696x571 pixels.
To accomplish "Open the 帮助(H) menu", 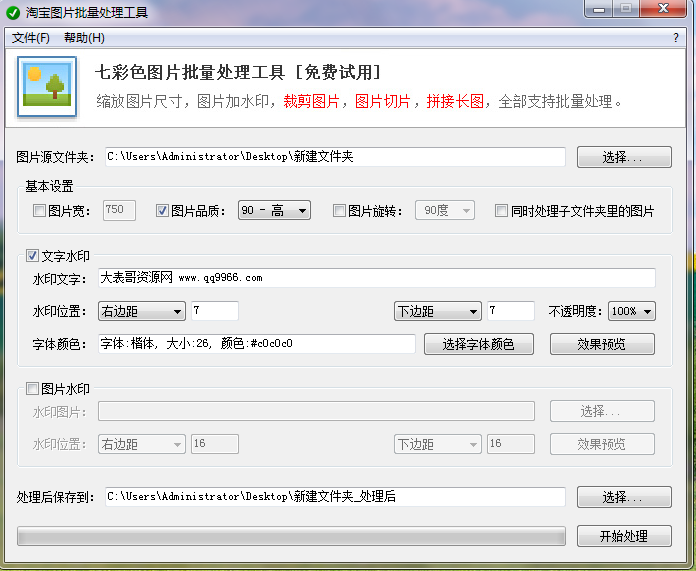I will 84,38.
